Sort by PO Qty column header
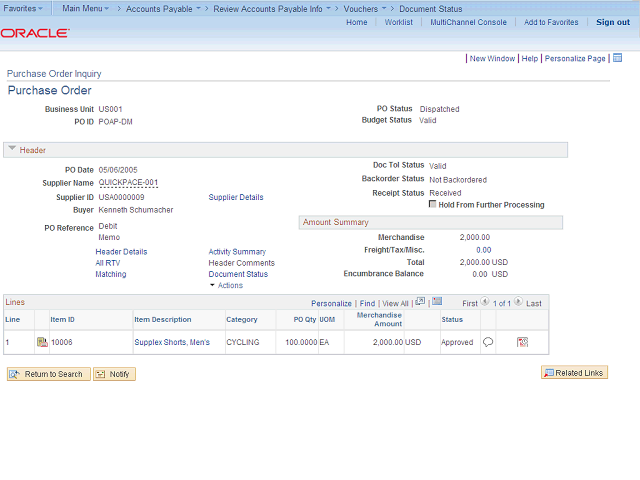This screenshot has height=480, width=640. coord(305,319)
